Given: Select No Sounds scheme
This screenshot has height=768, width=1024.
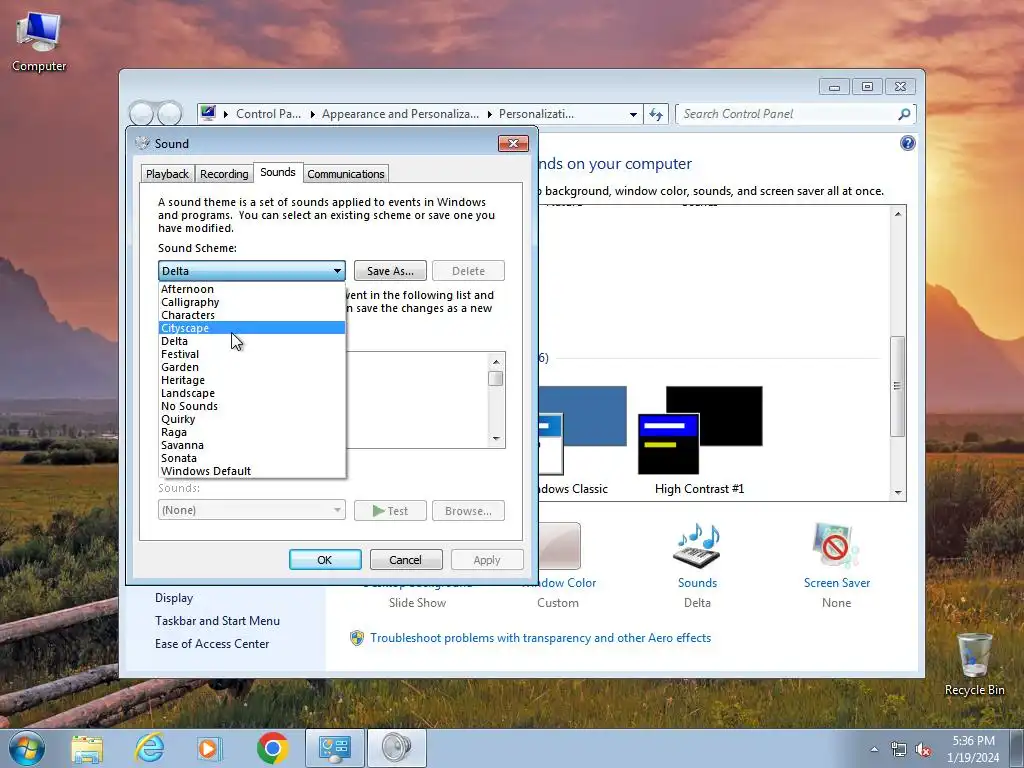Looking at the screenshot, I should [252, 406].
